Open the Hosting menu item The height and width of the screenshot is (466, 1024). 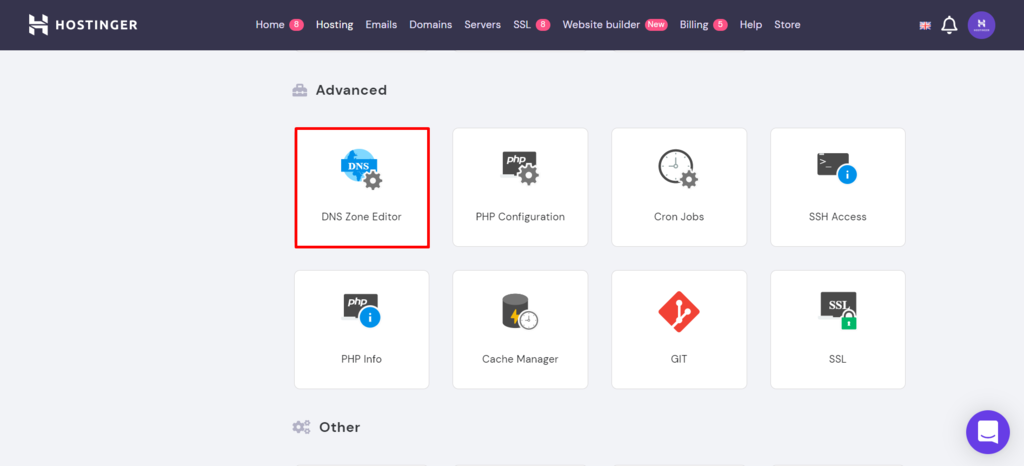click(334, 24)
